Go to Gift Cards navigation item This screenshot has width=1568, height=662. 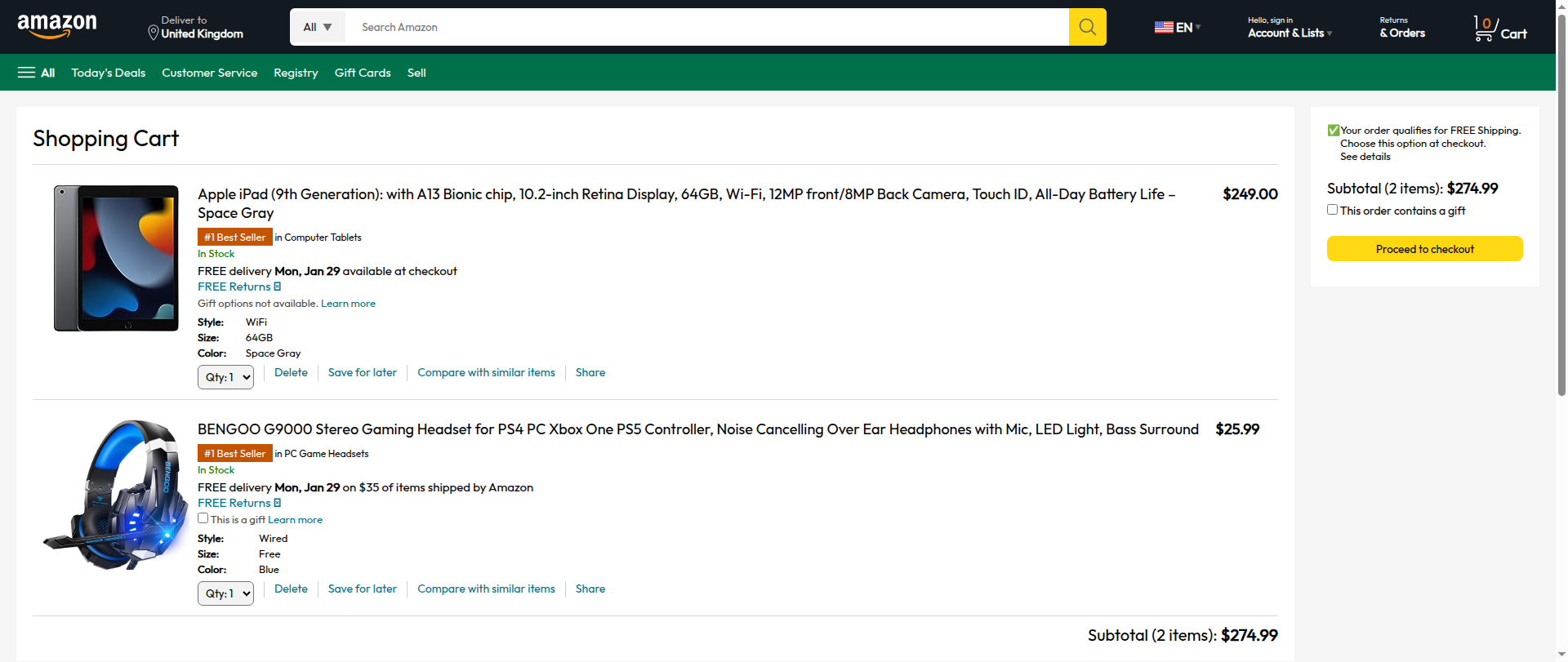click(x=363, y=73)
